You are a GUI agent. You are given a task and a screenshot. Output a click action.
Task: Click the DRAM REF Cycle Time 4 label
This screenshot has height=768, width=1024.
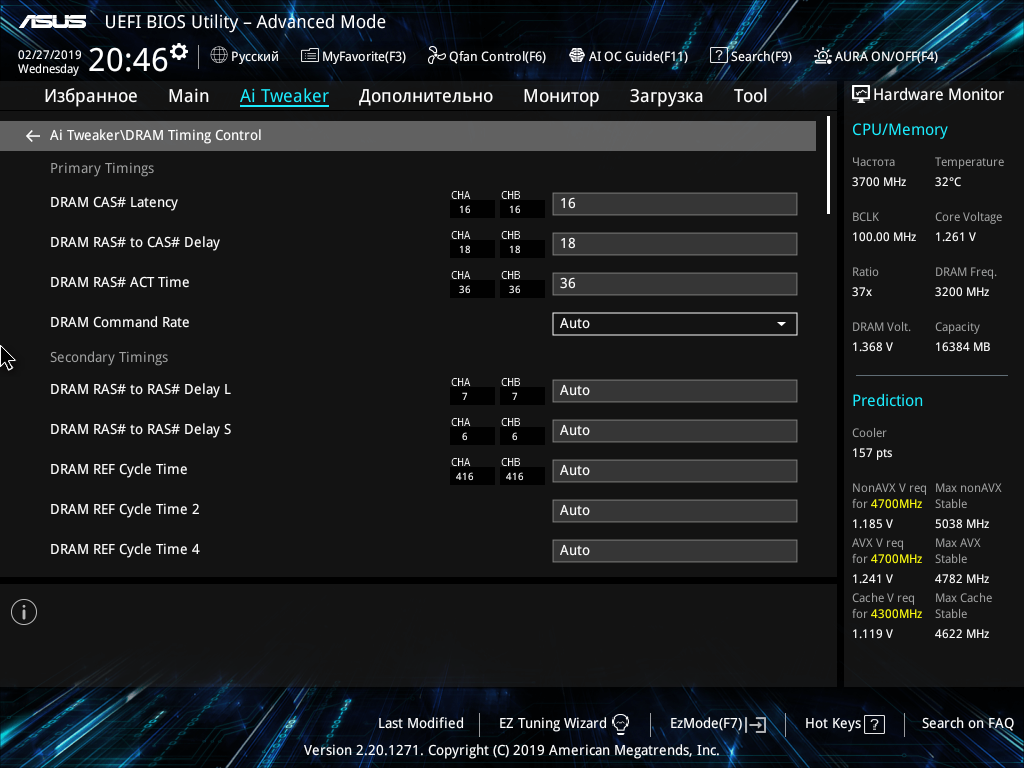(x=125, y=549)
